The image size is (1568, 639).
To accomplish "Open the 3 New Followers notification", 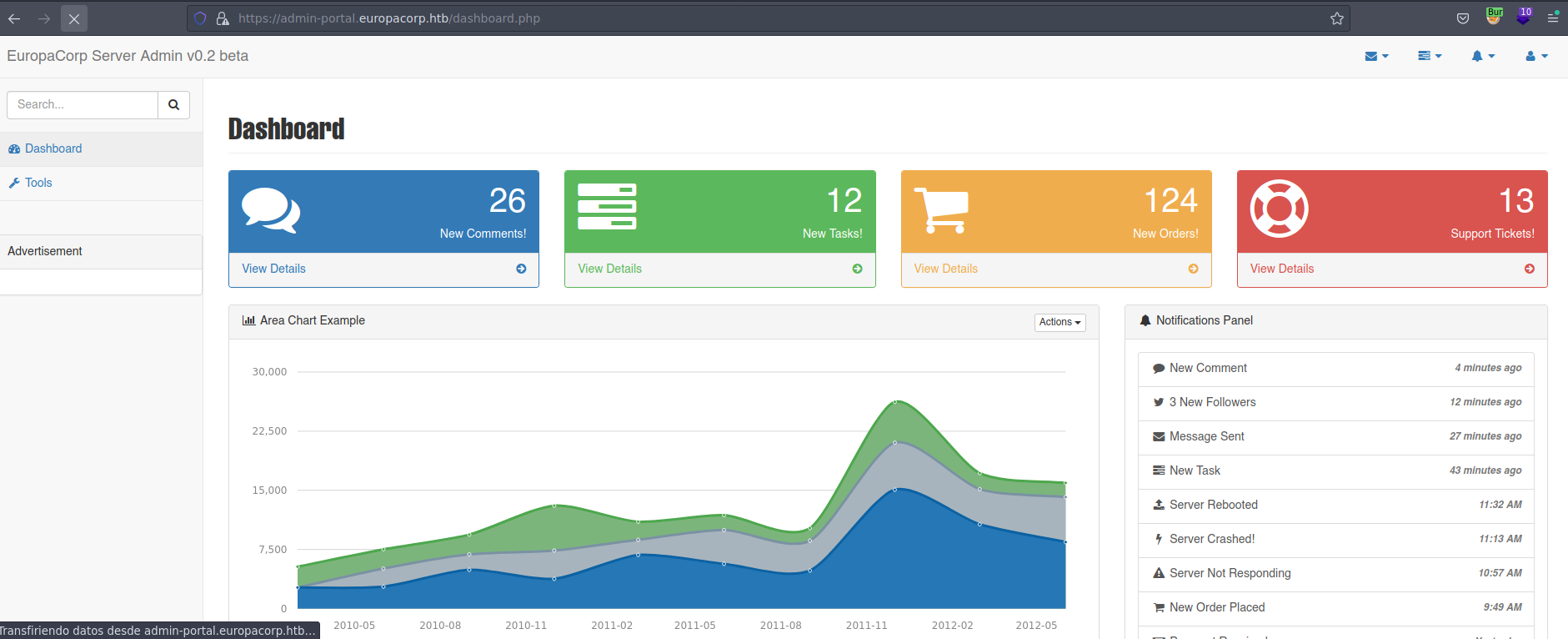I will click(1337, 402).
